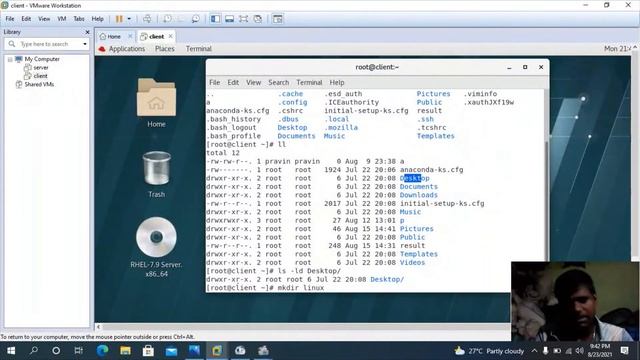Image resolution: width=640 pixels, height=360 pixels.
Task: Open Windows taskbar search
Action: (x=34, y=351)
